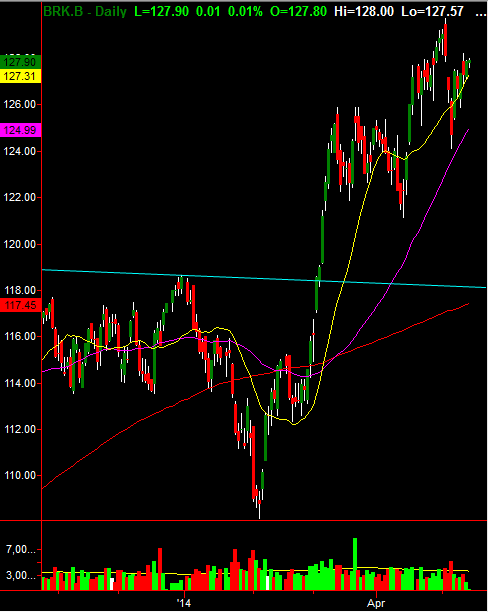This screenshot has height=612, width=488.
Task: Click the green 127.90 last price label
Action: [20, 62]
